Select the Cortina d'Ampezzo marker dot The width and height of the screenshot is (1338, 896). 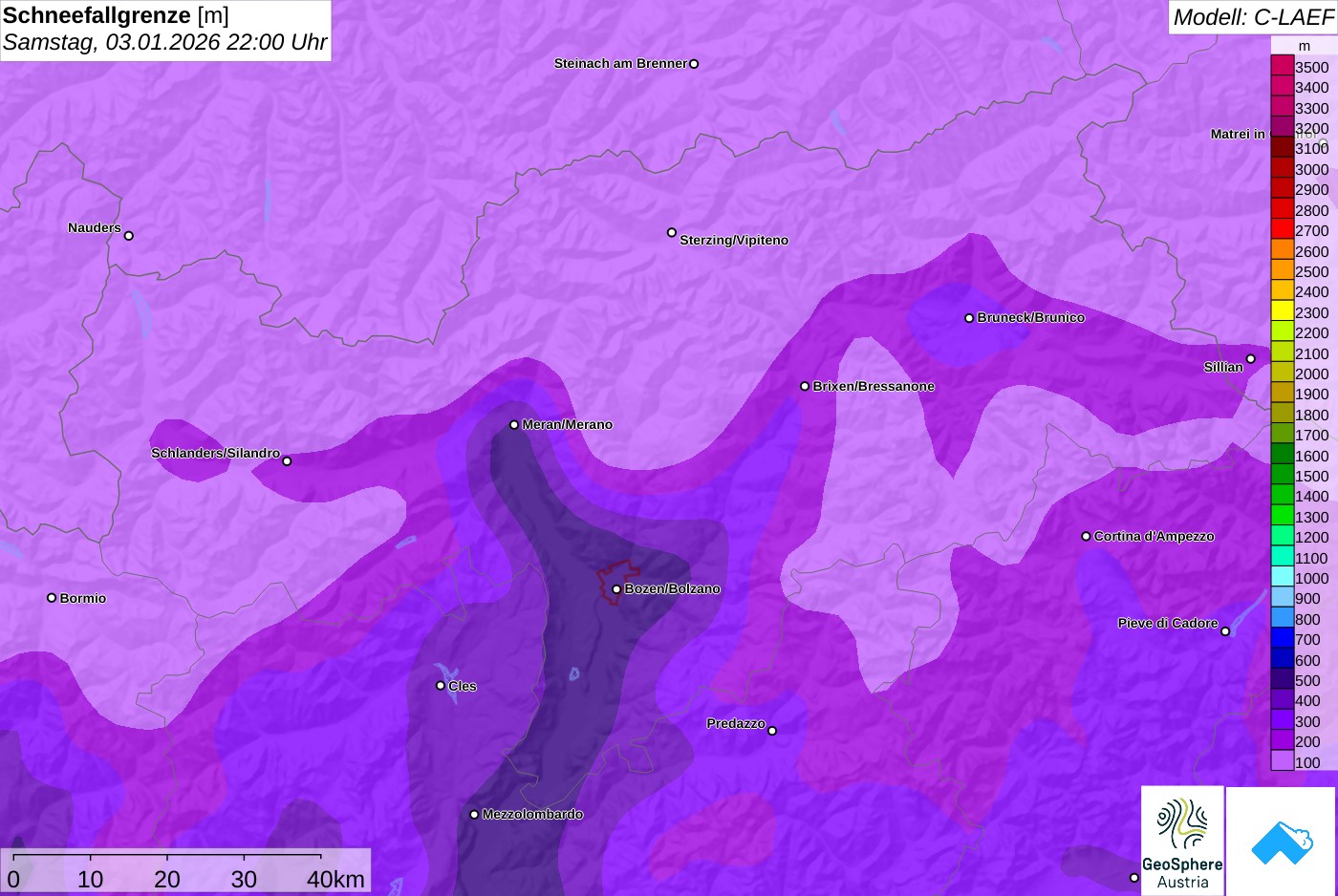(1086, 536)
